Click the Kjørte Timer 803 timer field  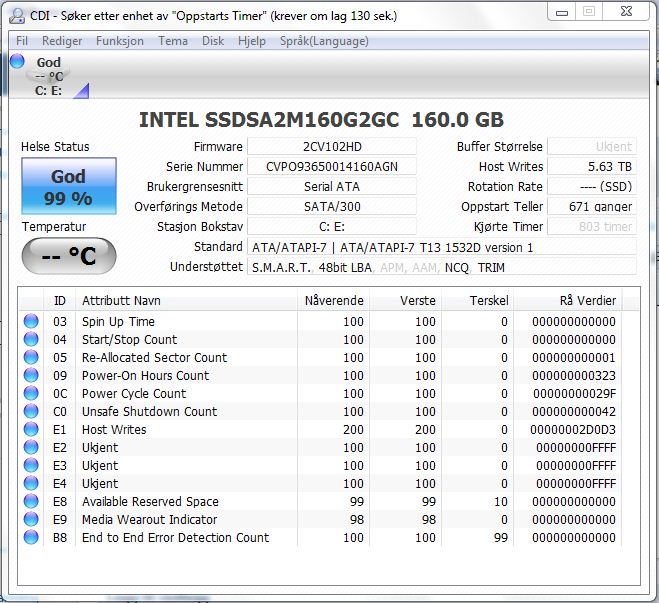tap(592, 227)
